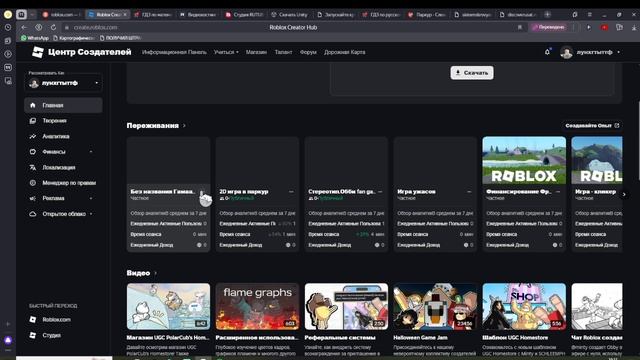Open Форум in top navigation

[x=308, y=52]
